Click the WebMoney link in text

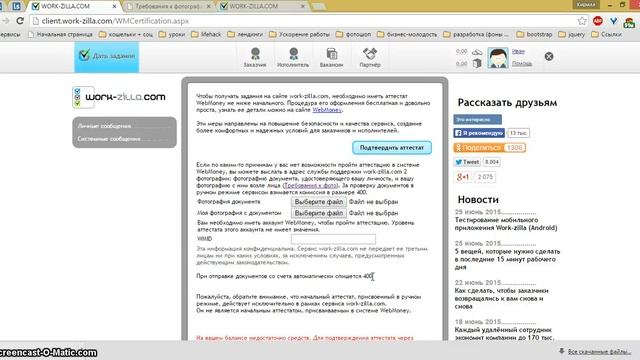tap(327, 110)
